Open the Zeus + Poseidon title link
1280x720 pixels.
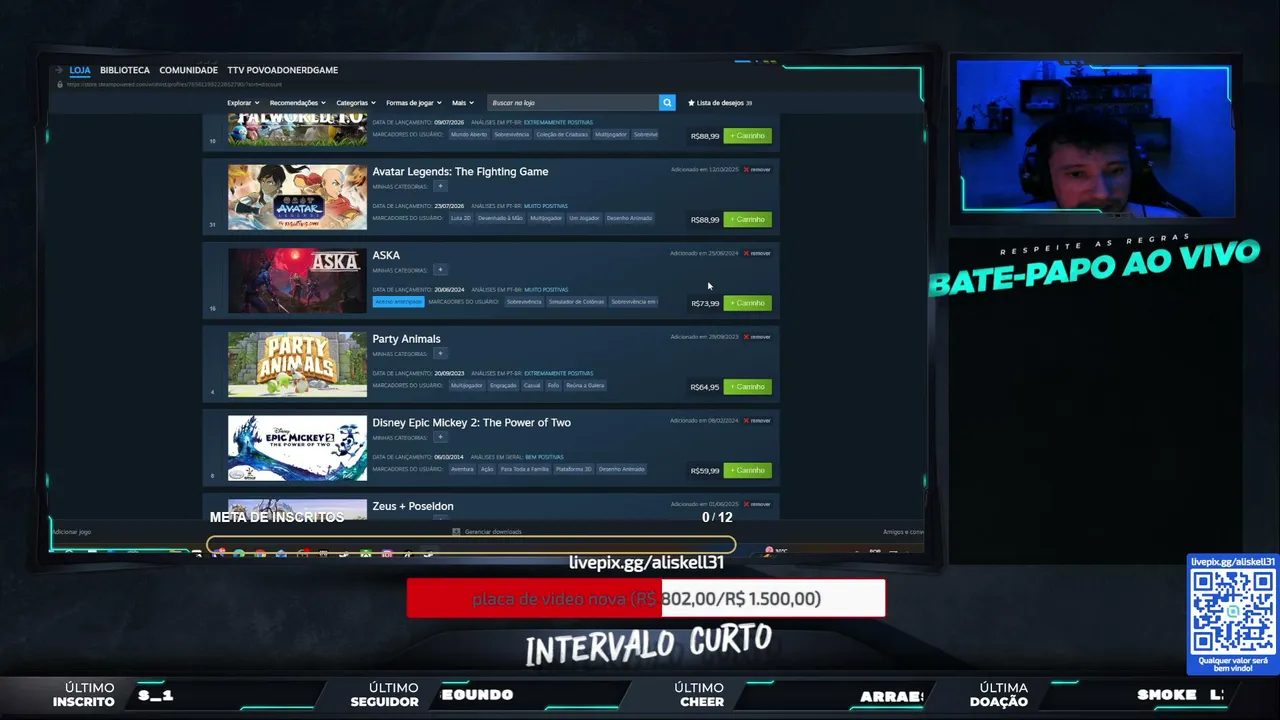pos(413,506)
